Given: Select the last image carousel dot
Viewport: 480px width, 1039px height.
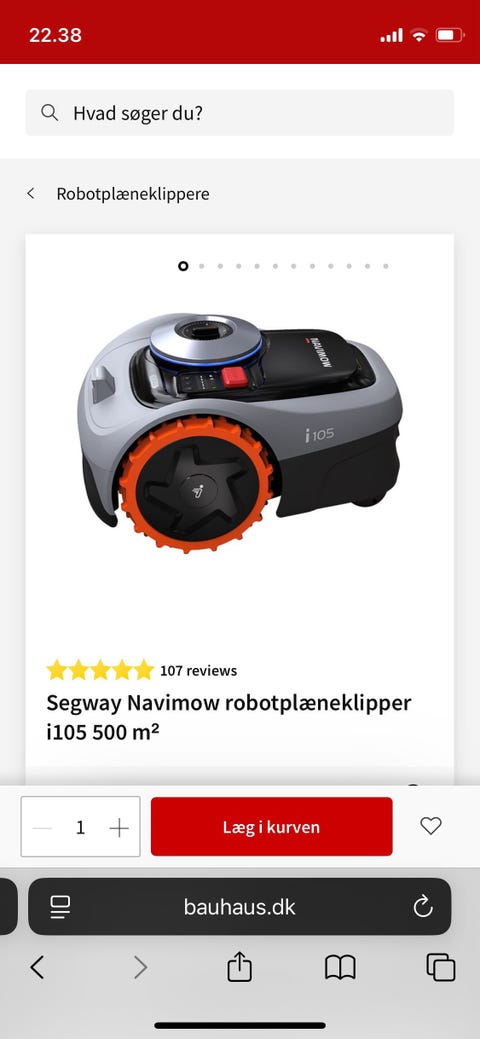Looking at the screenshot, I should [385, 266].
